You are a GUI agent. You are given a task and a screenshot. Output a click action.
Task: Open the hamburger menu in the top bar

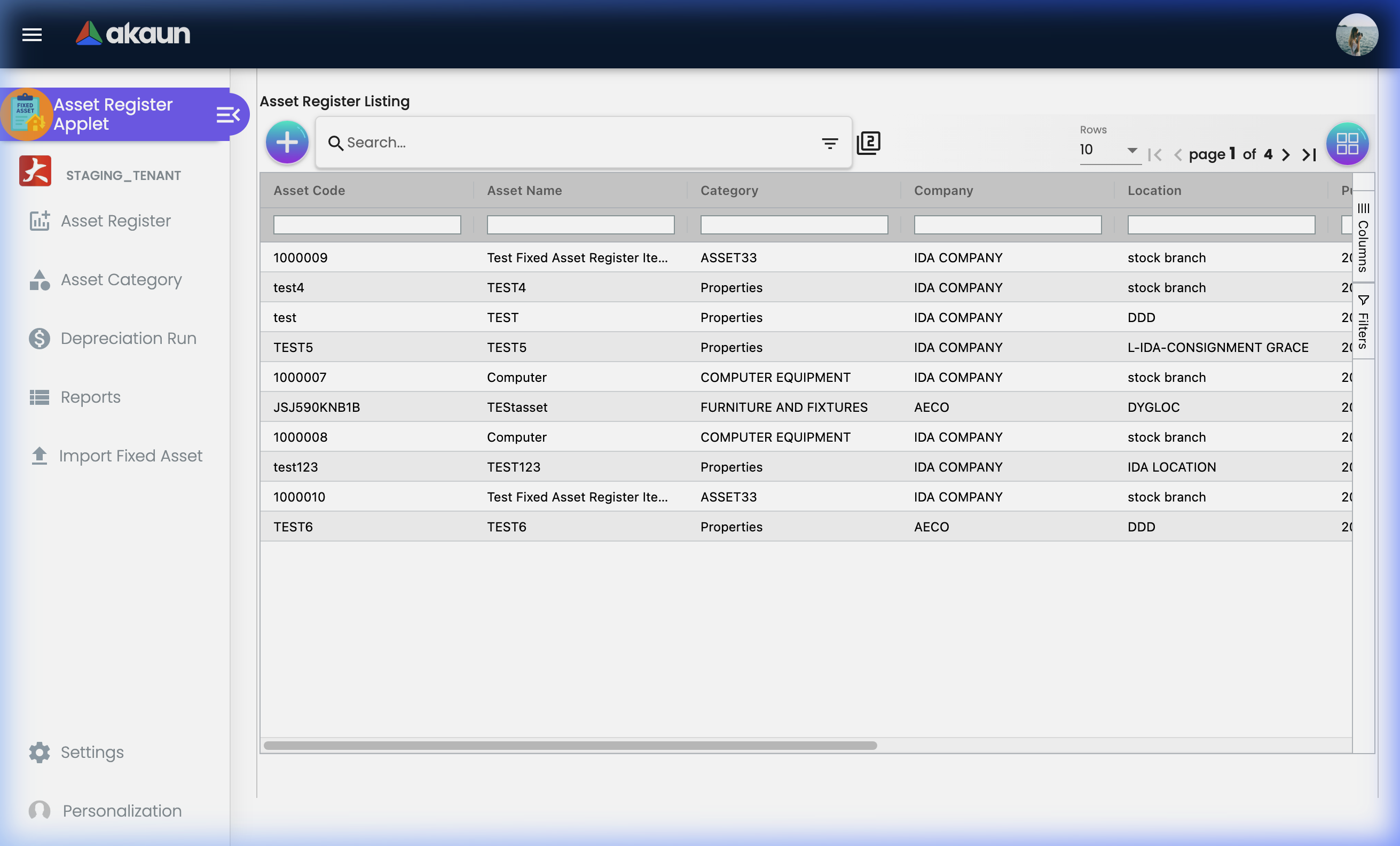pos(32,35)
